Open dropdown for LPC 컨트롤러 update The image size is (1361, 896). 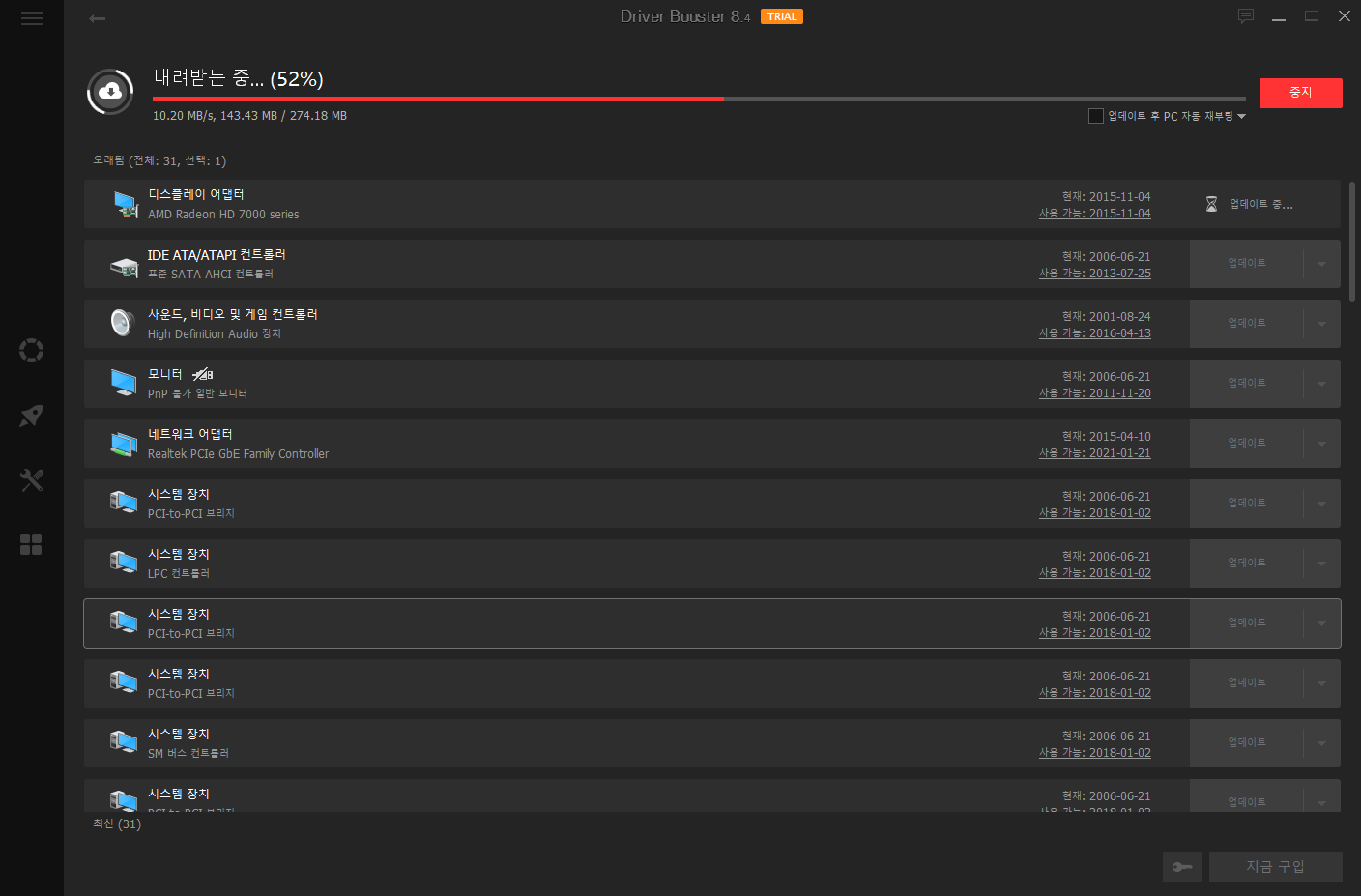click(x=1321, y=564)
